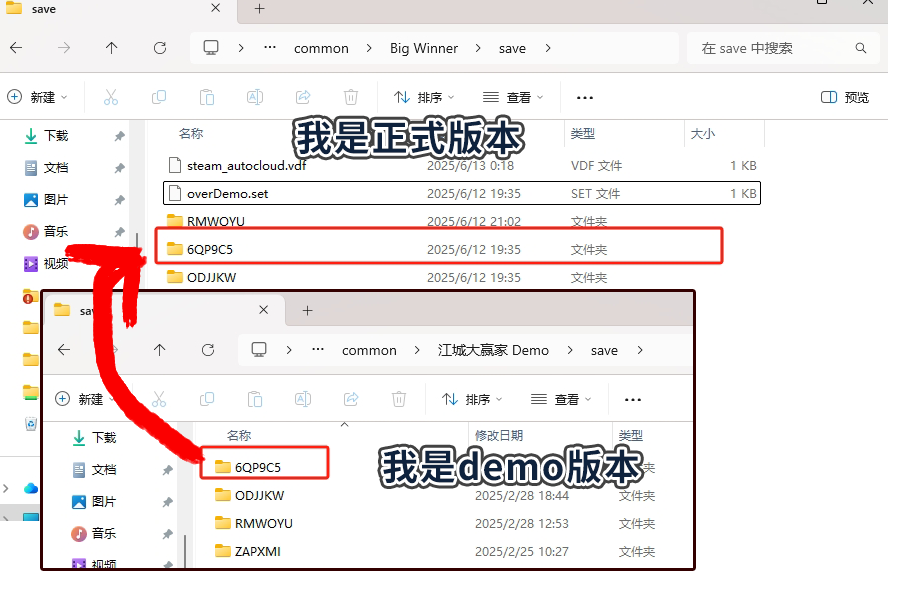This screenshot has width=898, height=600.
Task: Select the overDemo.set file
Action: pos(227,193)
